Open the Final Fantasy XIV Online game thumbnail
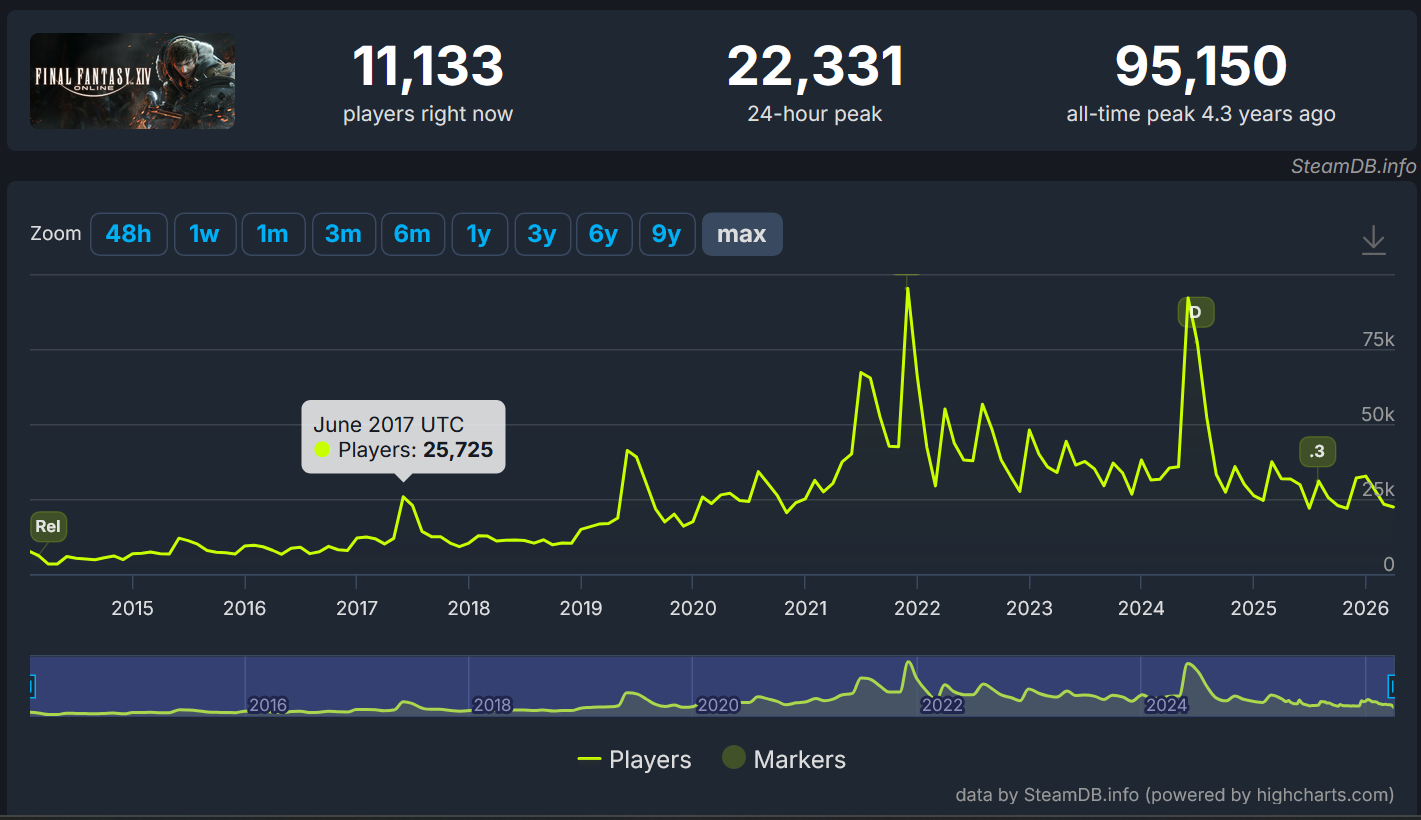 pyautogui.click(x=132, y=81)
